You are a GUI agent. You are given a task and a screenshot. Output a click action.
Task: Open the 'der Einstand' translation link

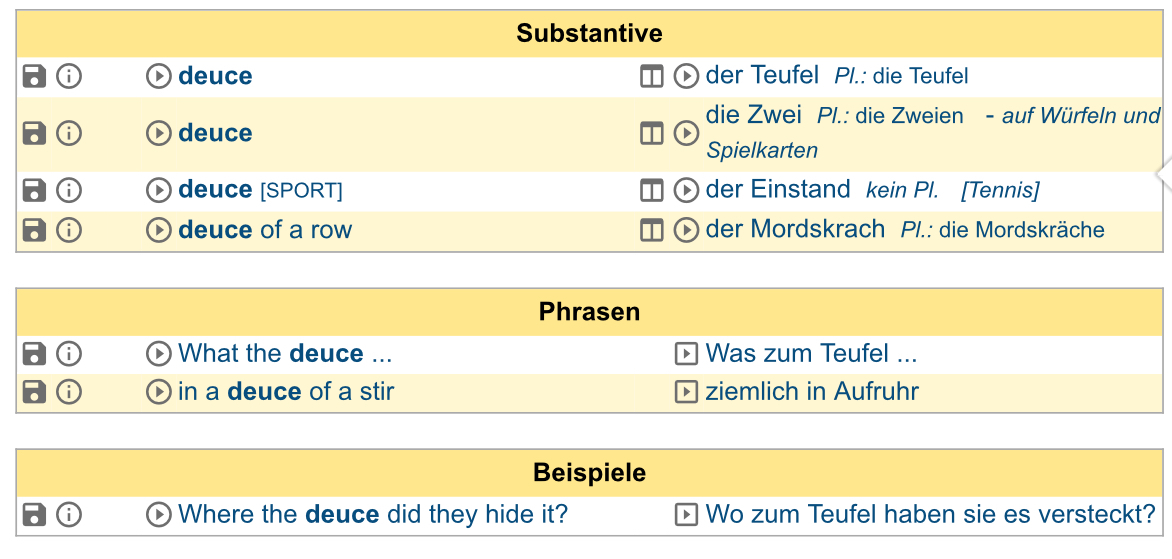(x=778, y=190)
